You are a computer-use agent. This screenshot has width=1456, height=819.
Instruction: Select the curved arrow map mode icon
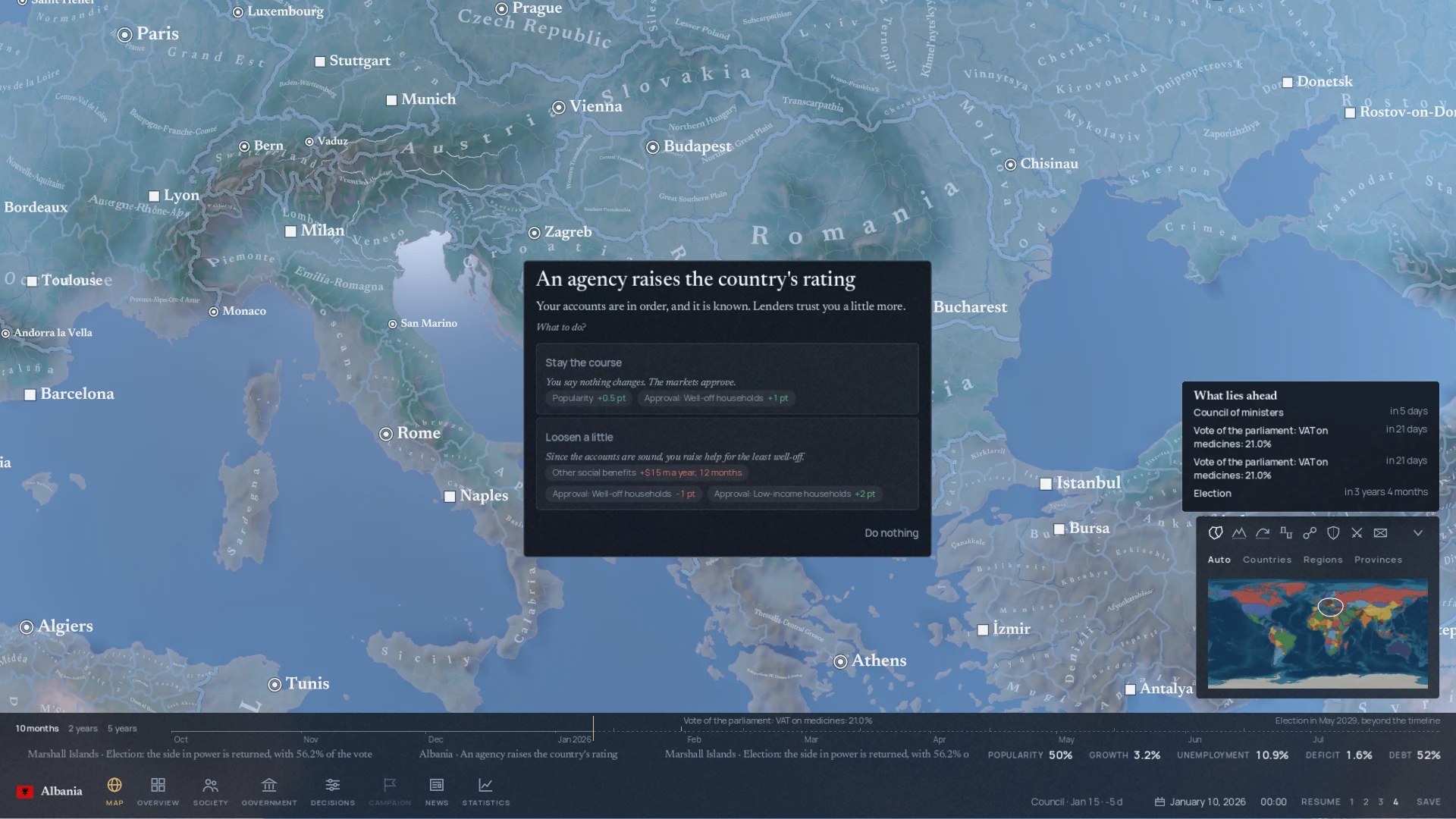coord(1263,533)
